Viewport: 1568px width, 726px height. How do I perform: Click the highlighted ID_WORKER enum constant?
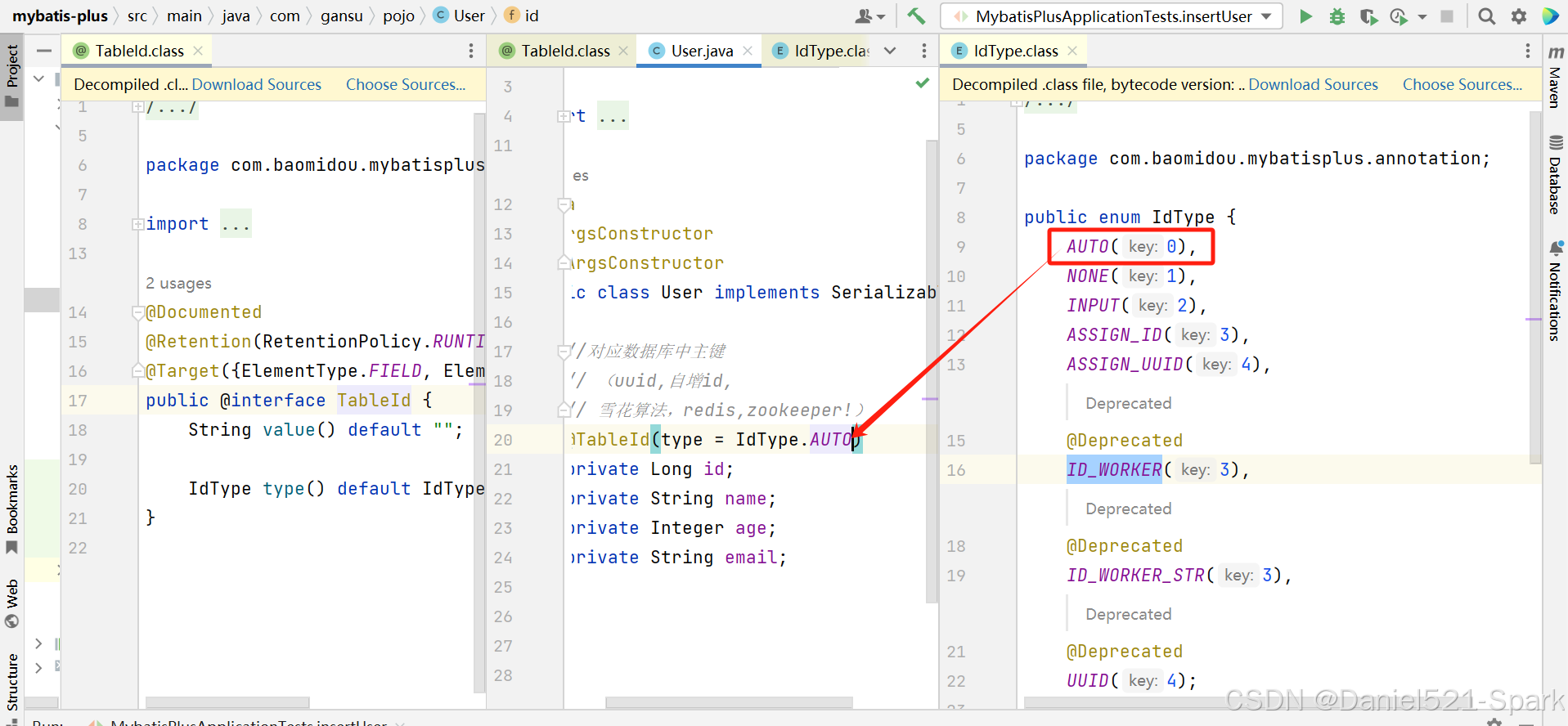pos(1114,469)
